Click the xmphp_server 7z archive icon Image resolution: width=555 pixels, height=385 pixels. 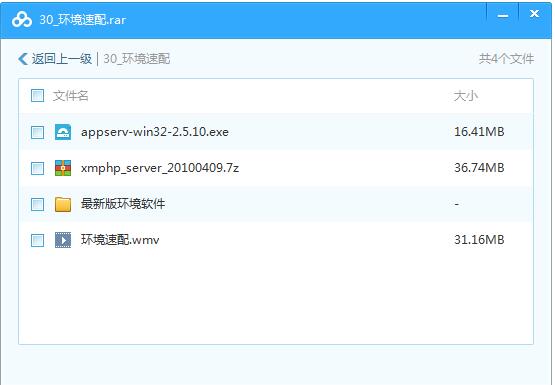pos(63,168)
